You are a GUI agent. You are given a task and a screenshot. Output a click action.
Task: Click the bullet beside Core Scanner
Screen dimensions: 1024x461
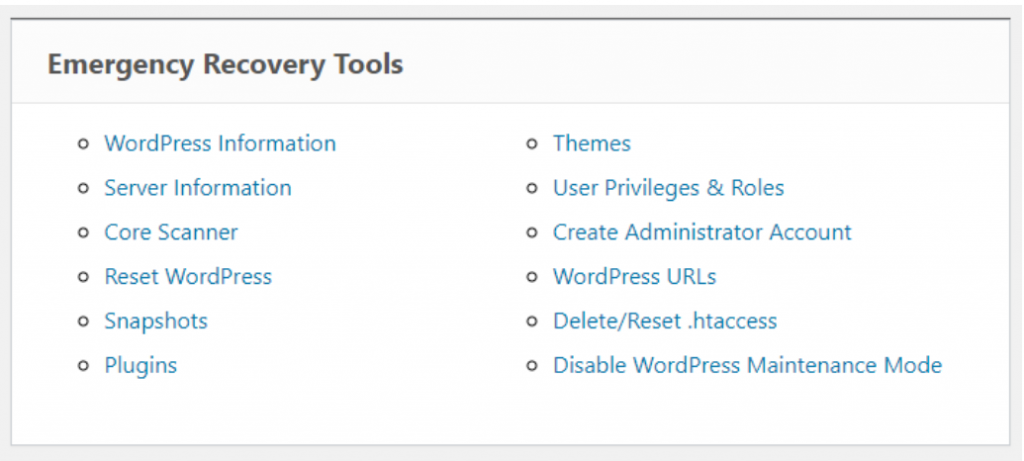(83, 234)
